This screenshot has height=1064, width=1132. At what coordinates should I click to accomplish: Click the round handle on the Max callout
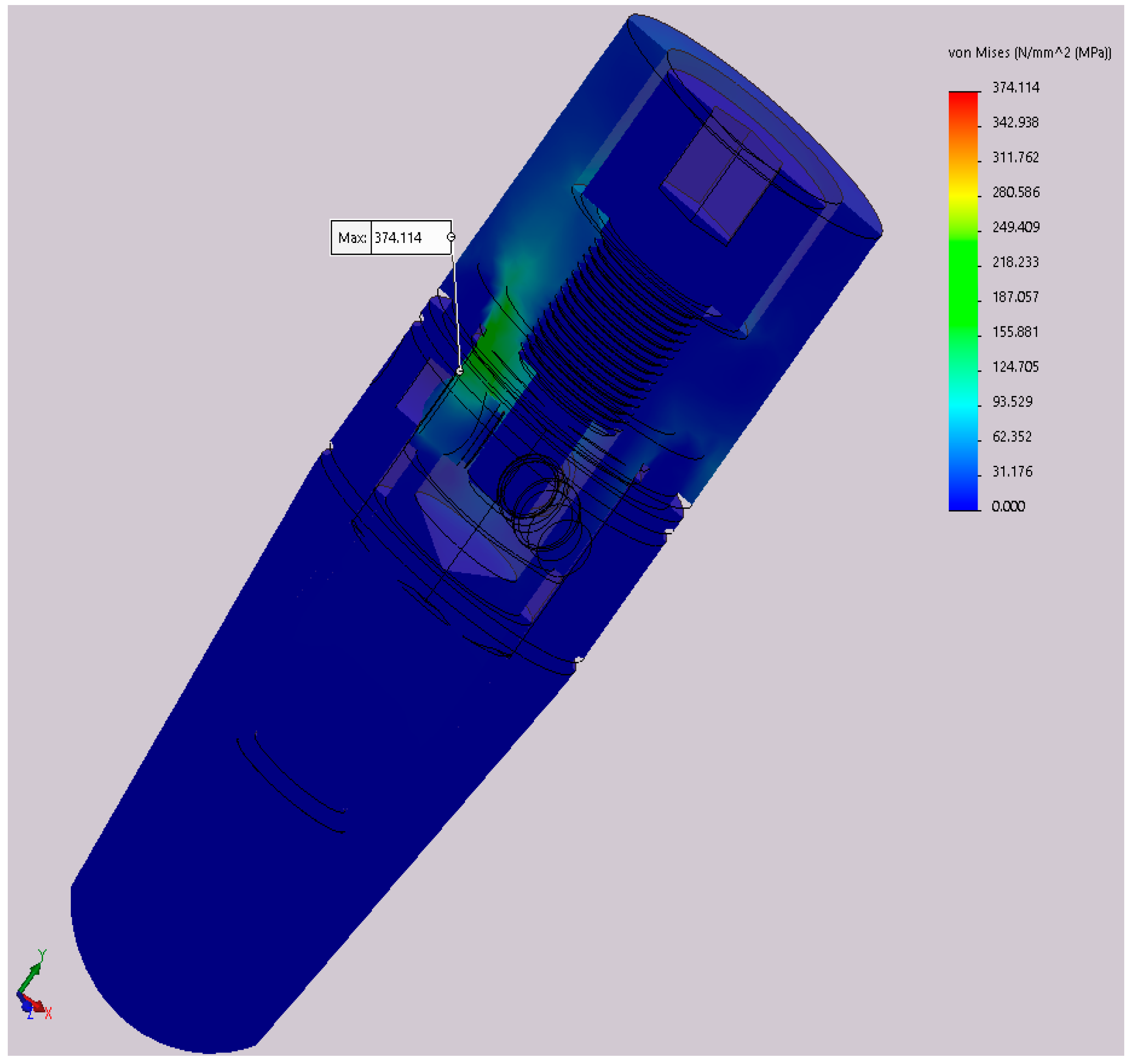(451, 237)
